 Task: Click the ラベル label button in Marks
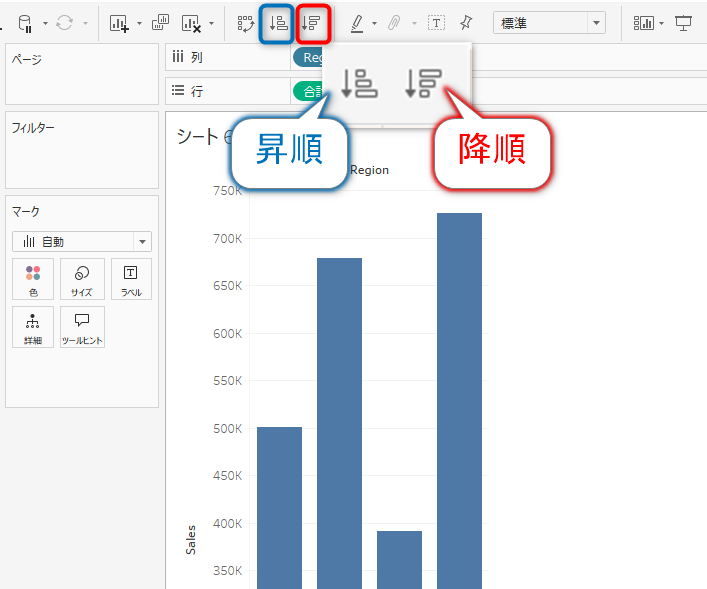coord(130,279)
